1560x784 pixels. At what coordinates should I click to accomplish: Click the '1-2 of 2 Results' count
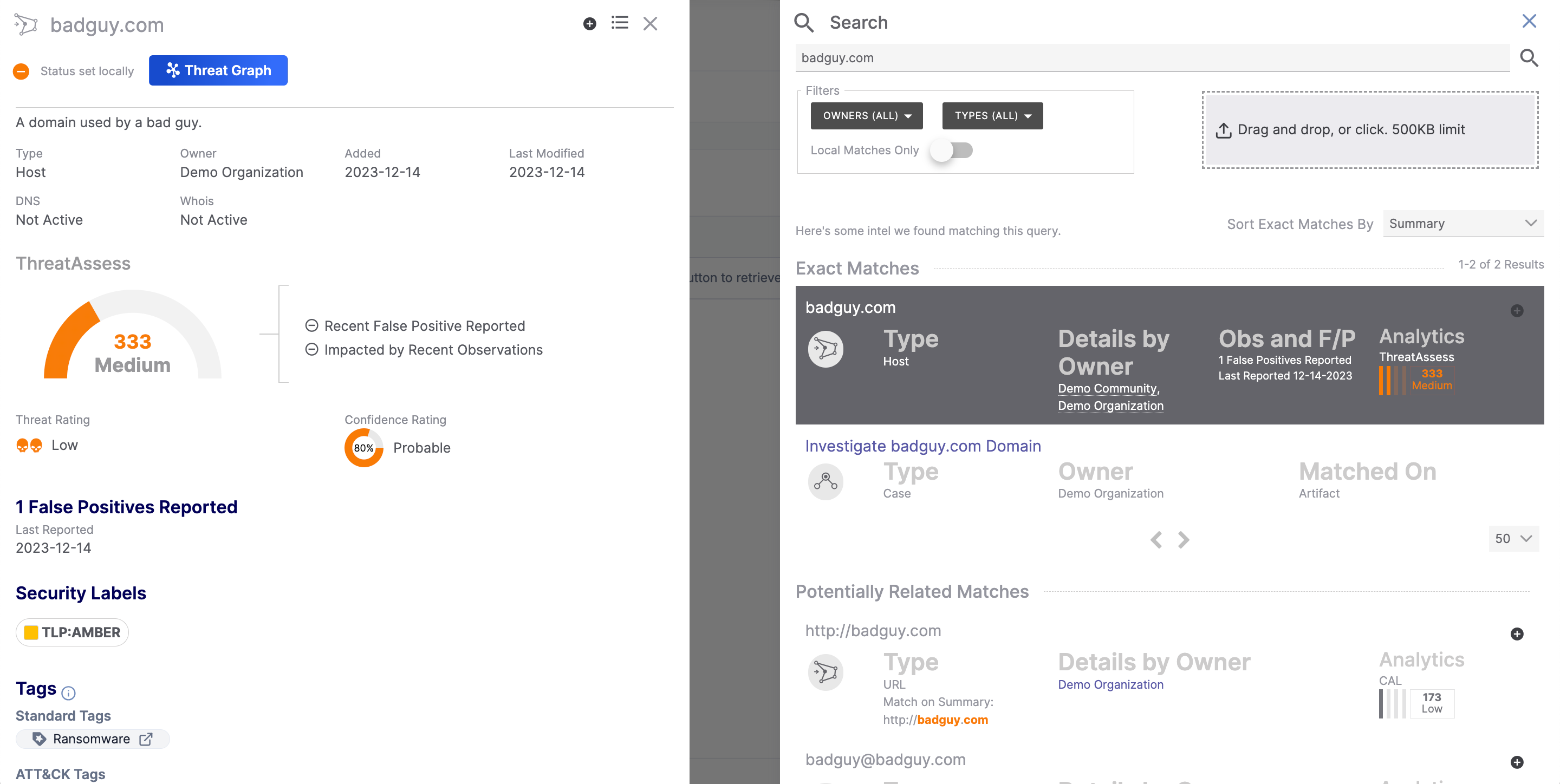tap(1500, 265)
